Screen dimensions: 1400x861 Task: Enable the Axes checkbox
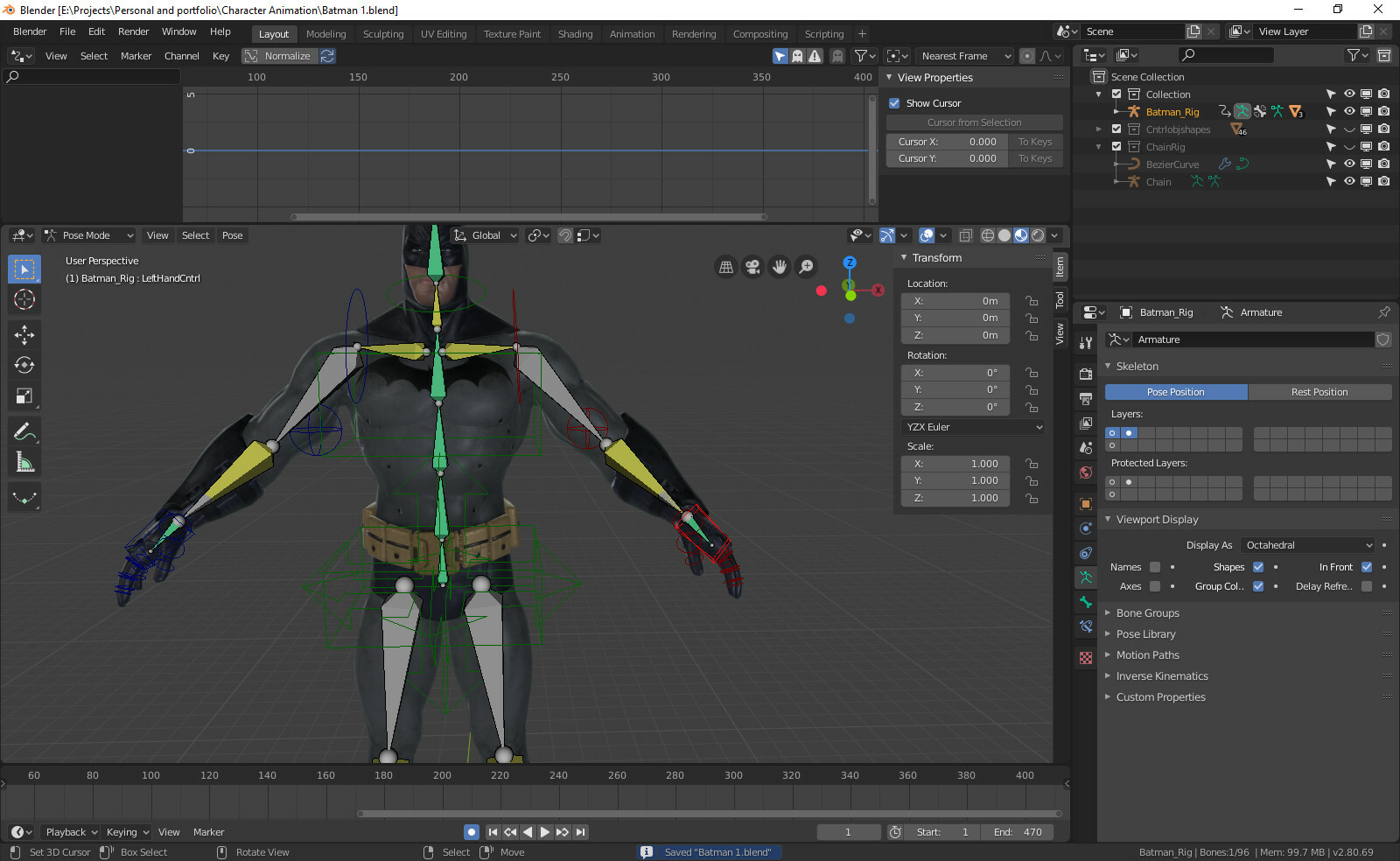click(1154, 586)
